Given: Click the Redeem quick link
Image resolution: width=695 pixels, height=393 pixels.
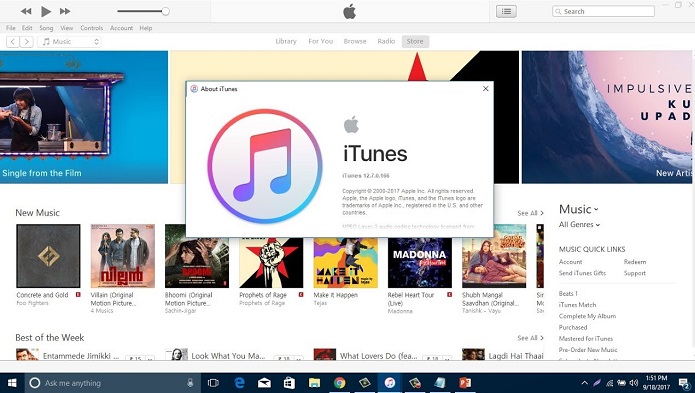Looking at the screenshot, I should pos(635,262).
